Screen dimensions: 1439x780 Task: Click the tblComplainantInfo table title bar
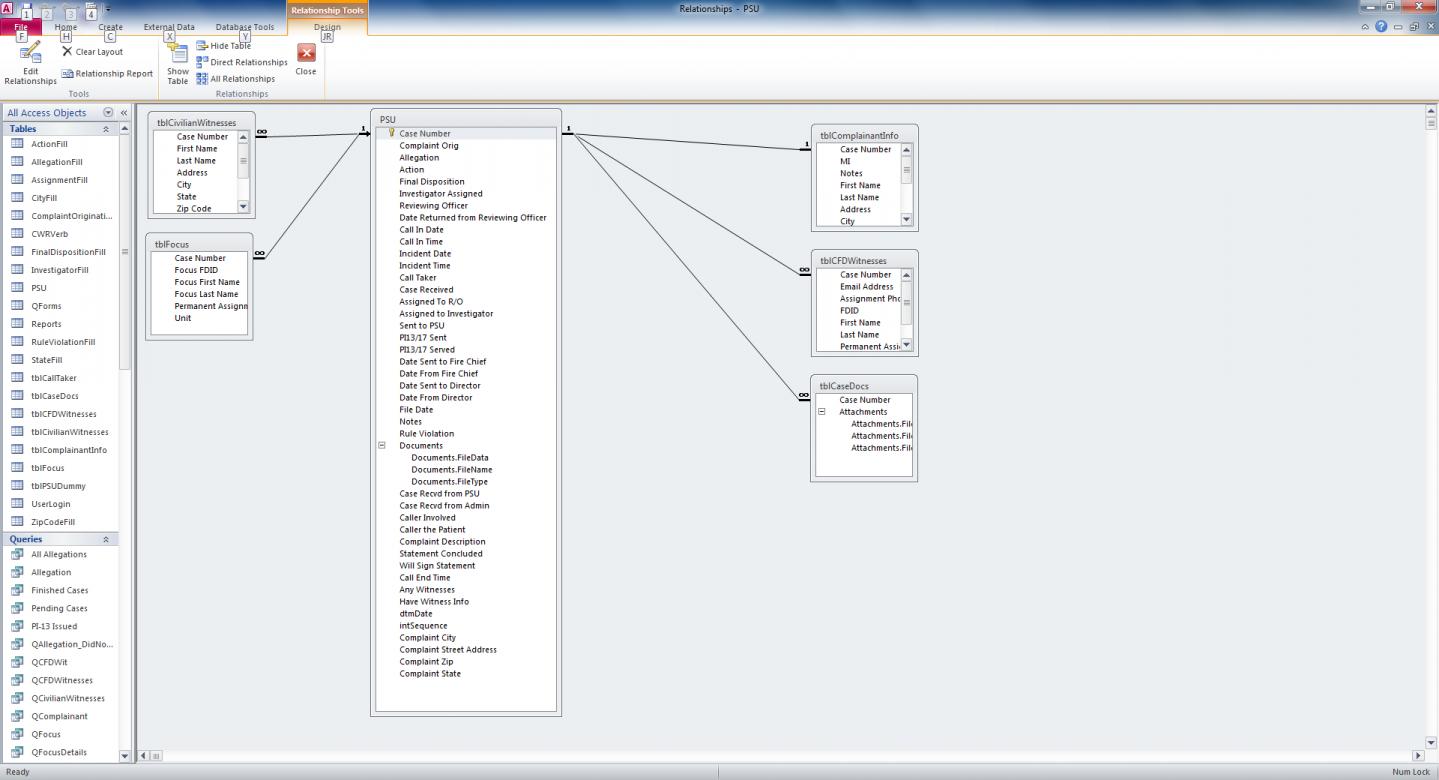coord(864,135)
